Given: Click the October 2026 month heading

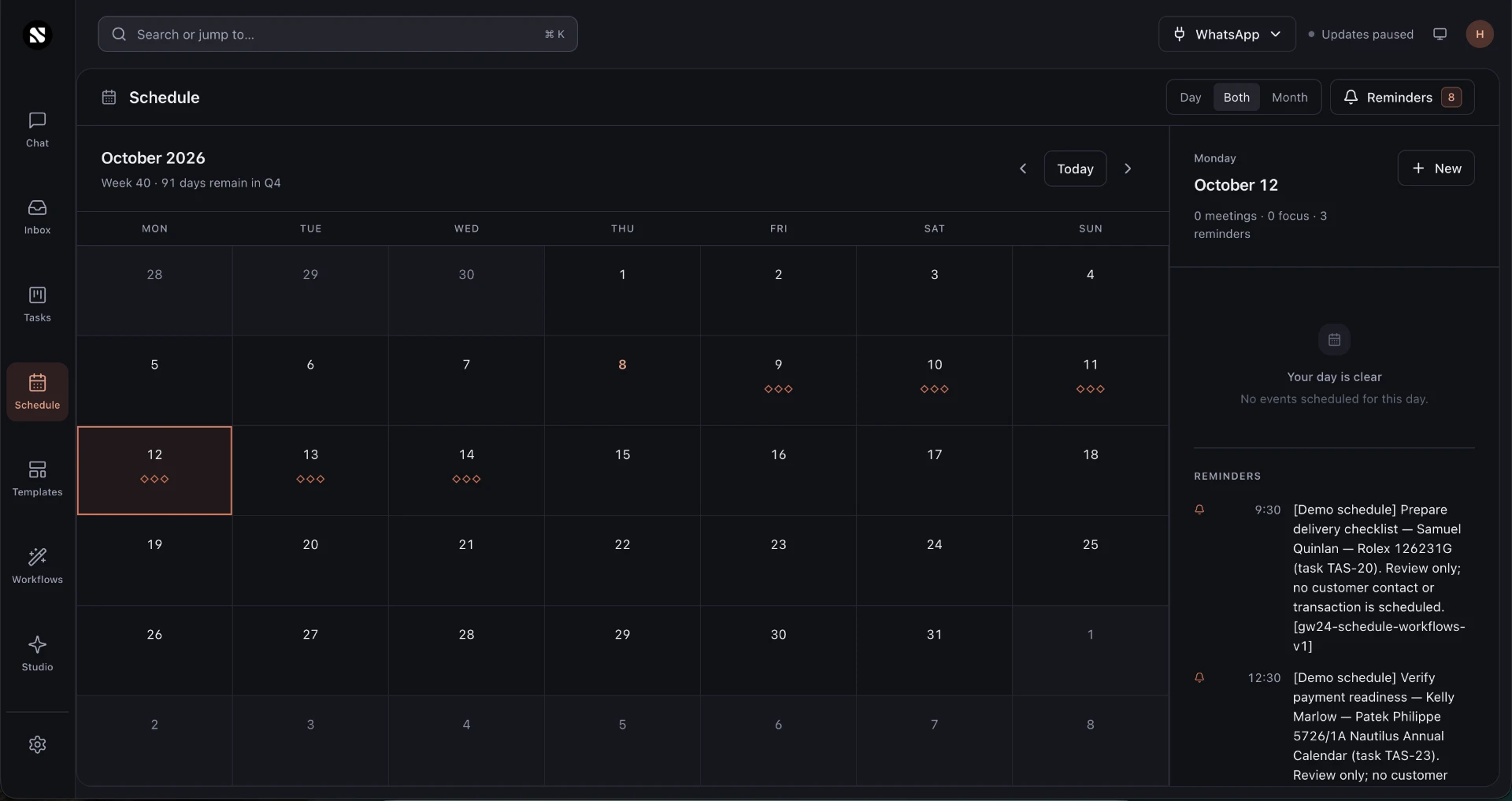Looking at the screenshot, I should pos(153,158).
